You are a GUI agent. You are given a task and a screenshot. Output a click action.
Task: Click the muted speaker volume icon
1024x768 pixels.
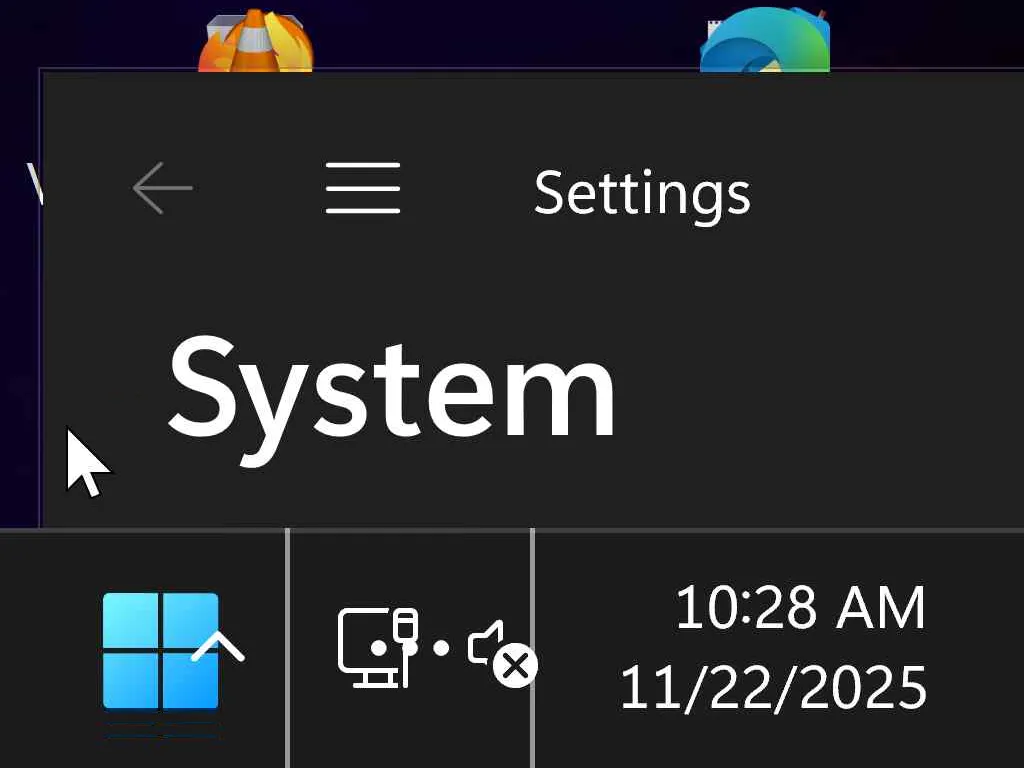(x=502, y=652)
